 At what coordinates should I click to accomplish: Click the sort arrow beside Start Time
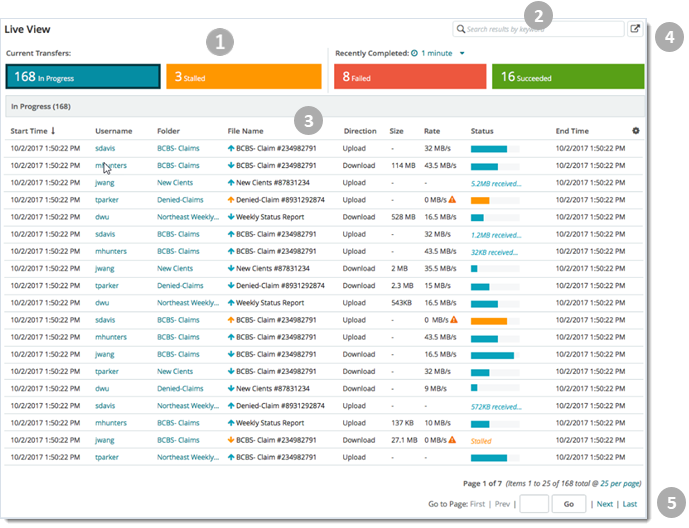[x=54, y=131]
